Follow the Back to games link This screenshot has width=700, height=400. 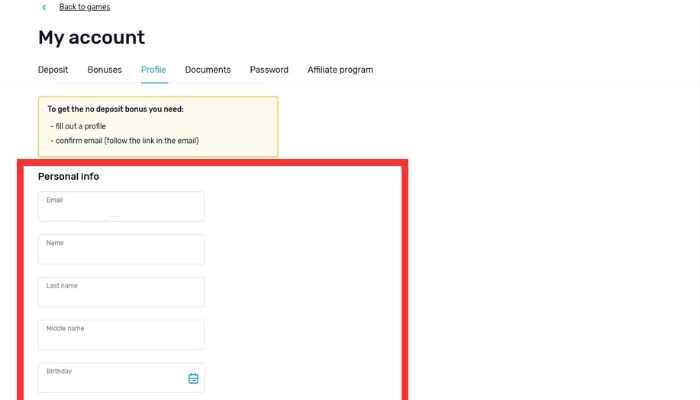pos(84,7)
